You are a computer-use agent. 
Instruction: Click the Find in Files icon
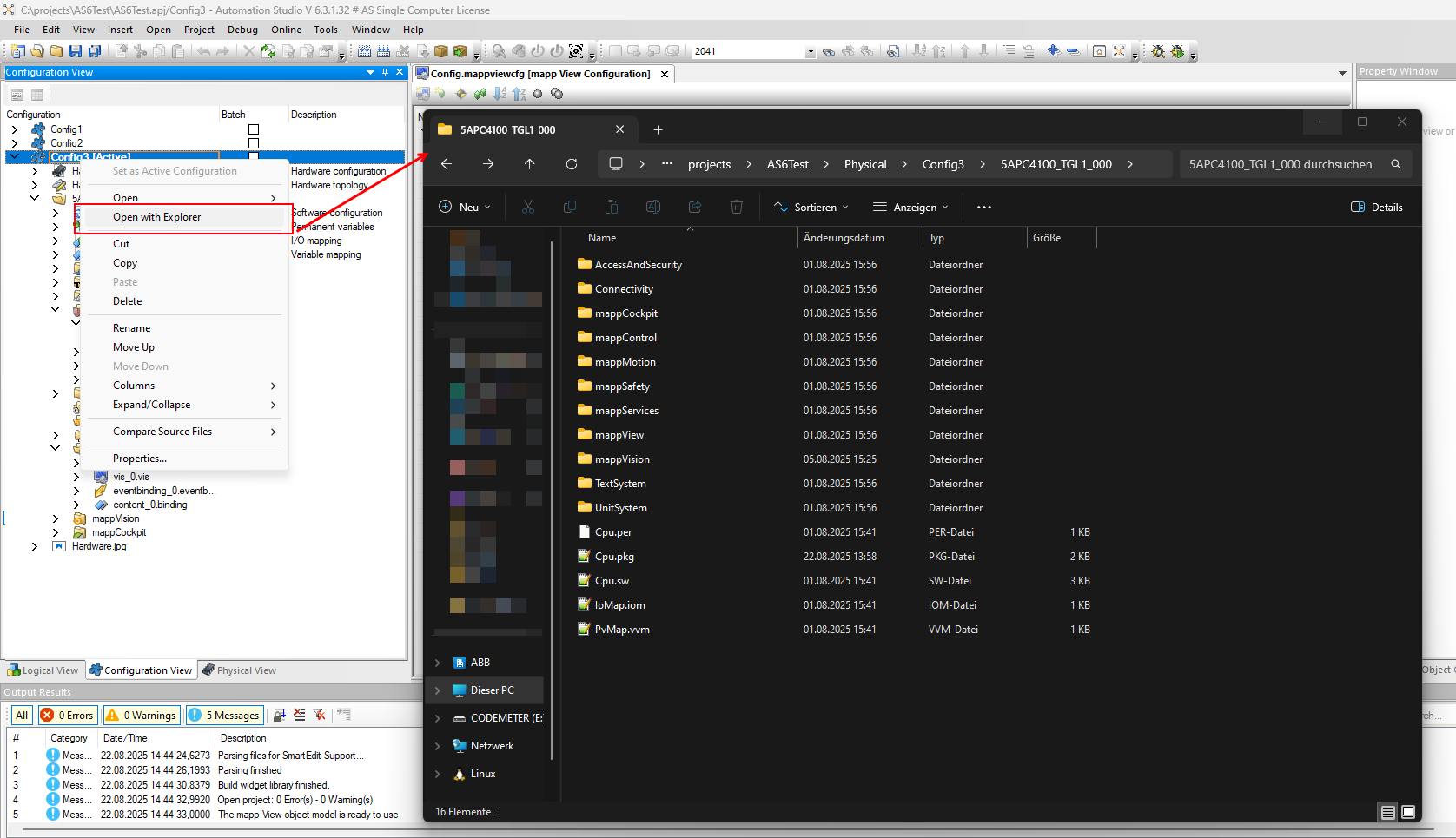point(893,51)
